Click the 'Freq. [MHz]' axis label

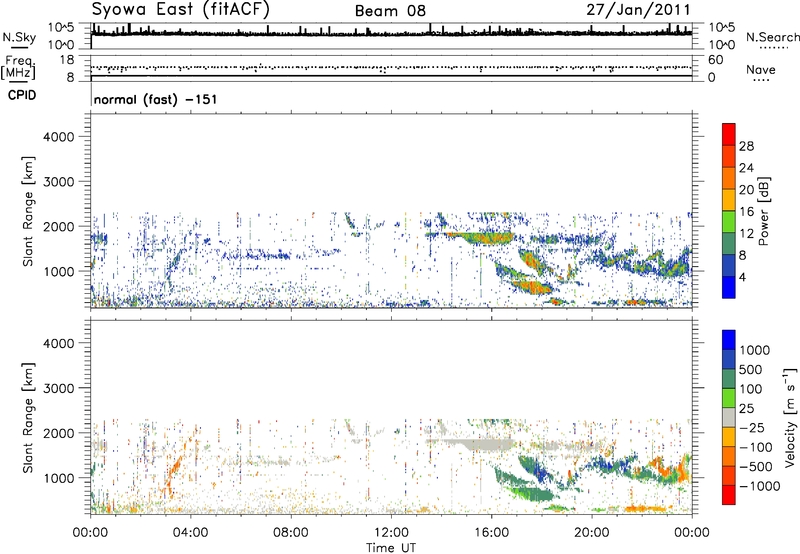click(18, 68)
